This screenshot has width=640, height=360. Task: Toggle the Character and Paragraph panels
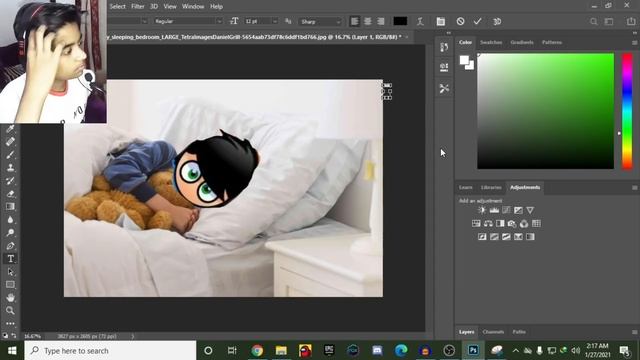tap(441, 22)
